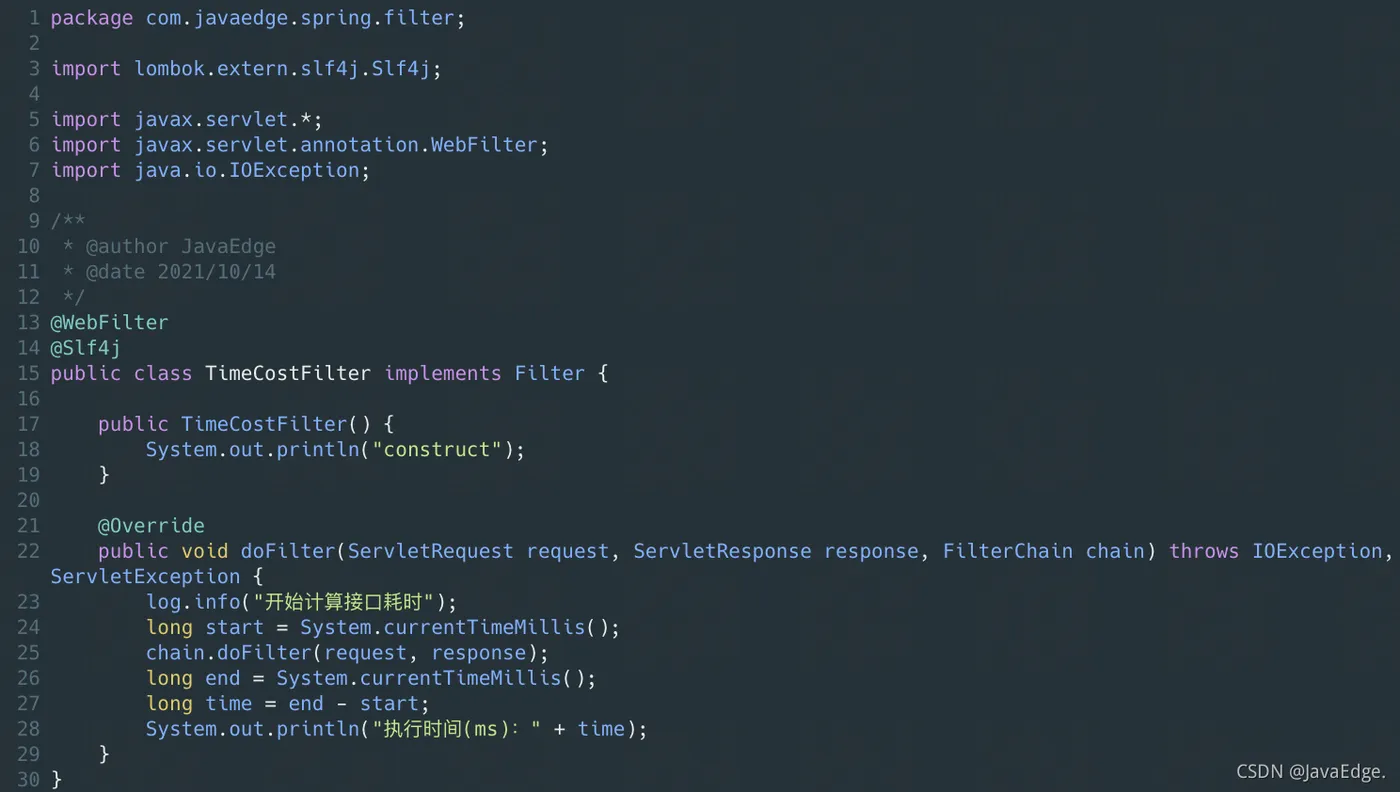Click the @WebFilter annotation on line 13

coord(110,322)
